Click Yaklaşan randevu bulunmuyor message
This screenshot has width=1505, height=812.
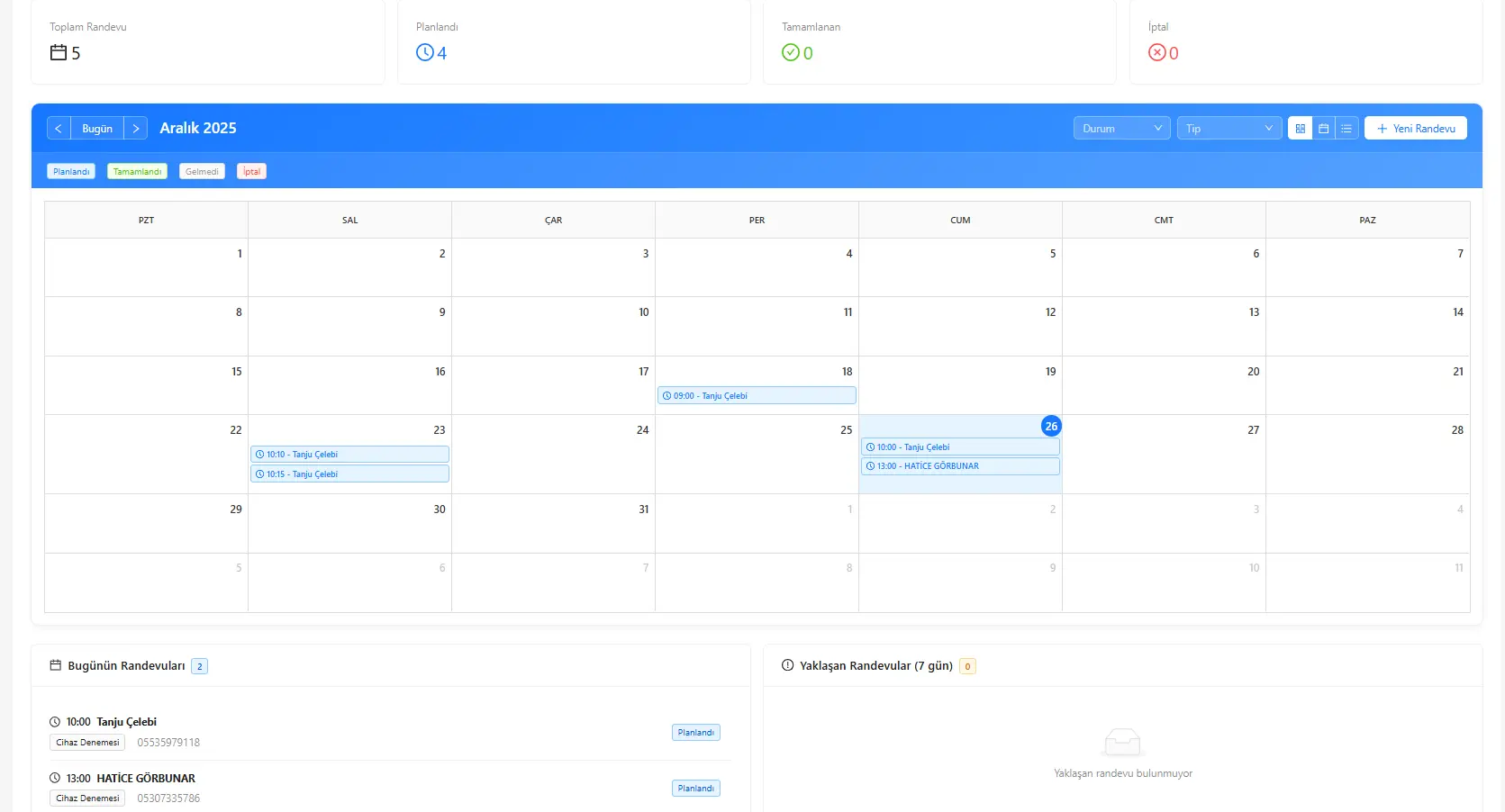(1123, 773)
